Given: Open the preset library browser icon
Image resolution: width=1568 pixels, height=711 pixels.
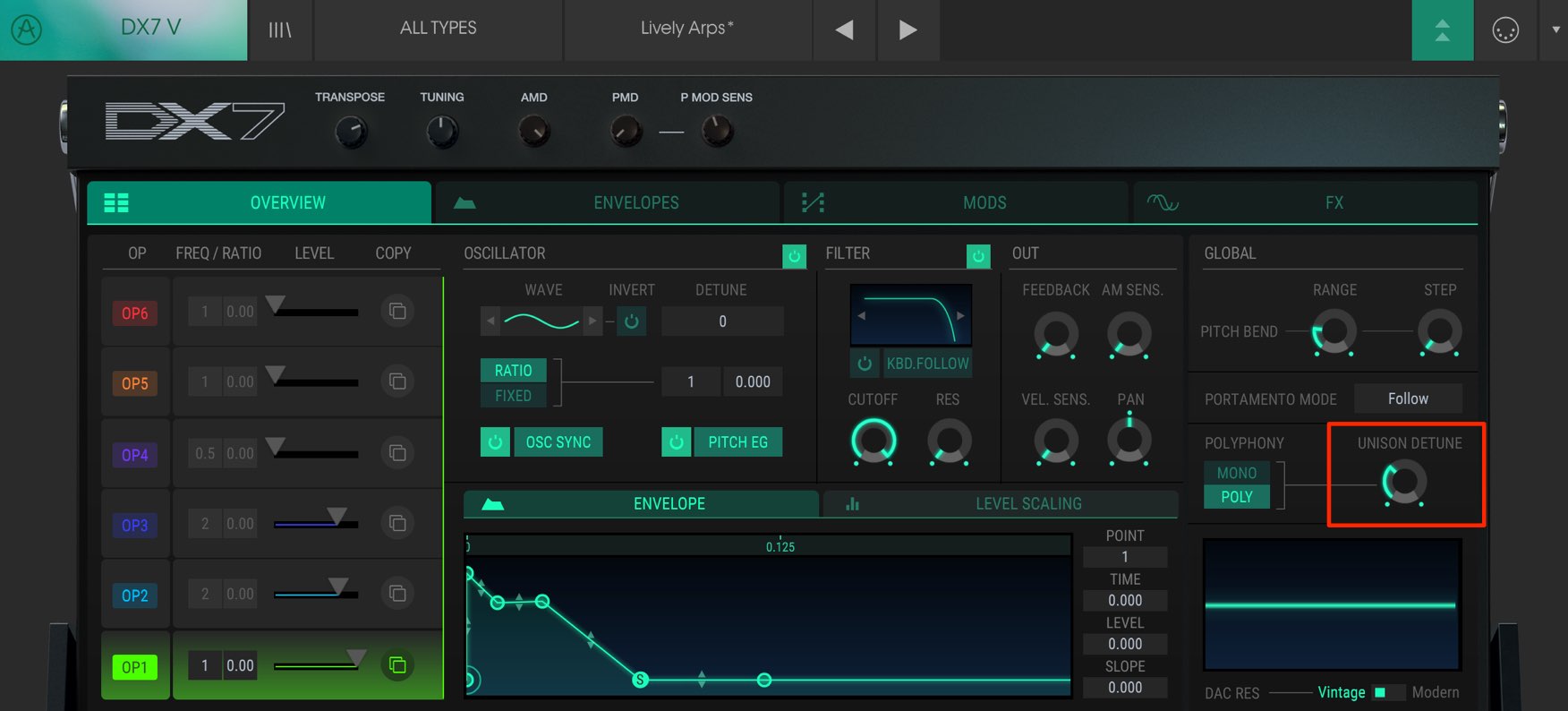Looking at the screenshot, I should point(280,30).
